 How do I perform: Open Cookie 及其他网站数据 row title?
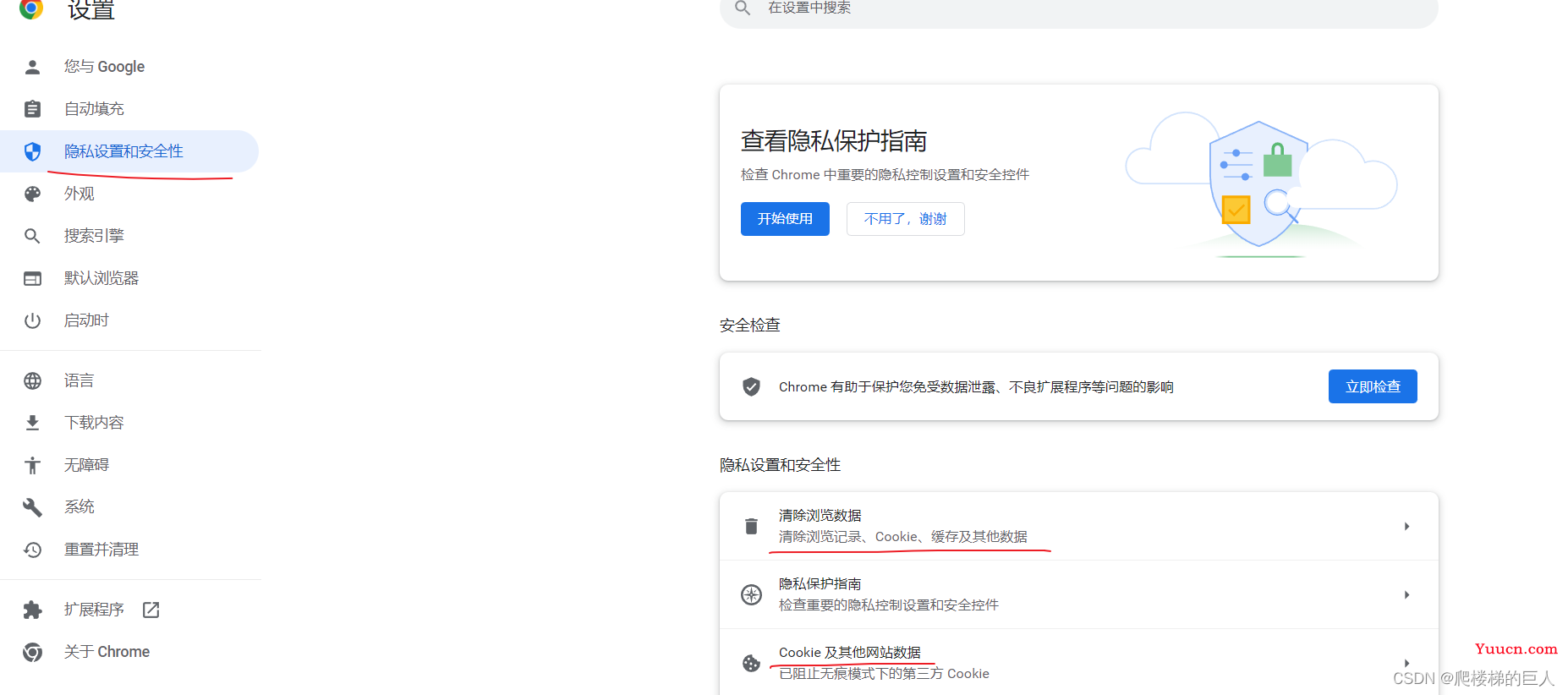click(850, 652)
